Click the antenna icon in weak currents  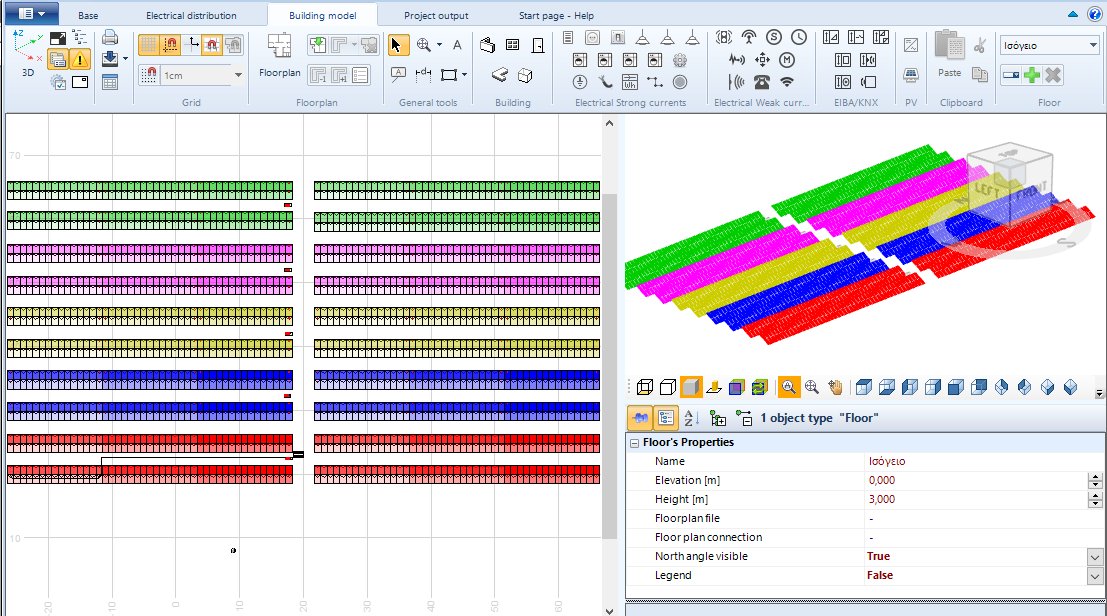pyautogui.click(x=749, y=37)
